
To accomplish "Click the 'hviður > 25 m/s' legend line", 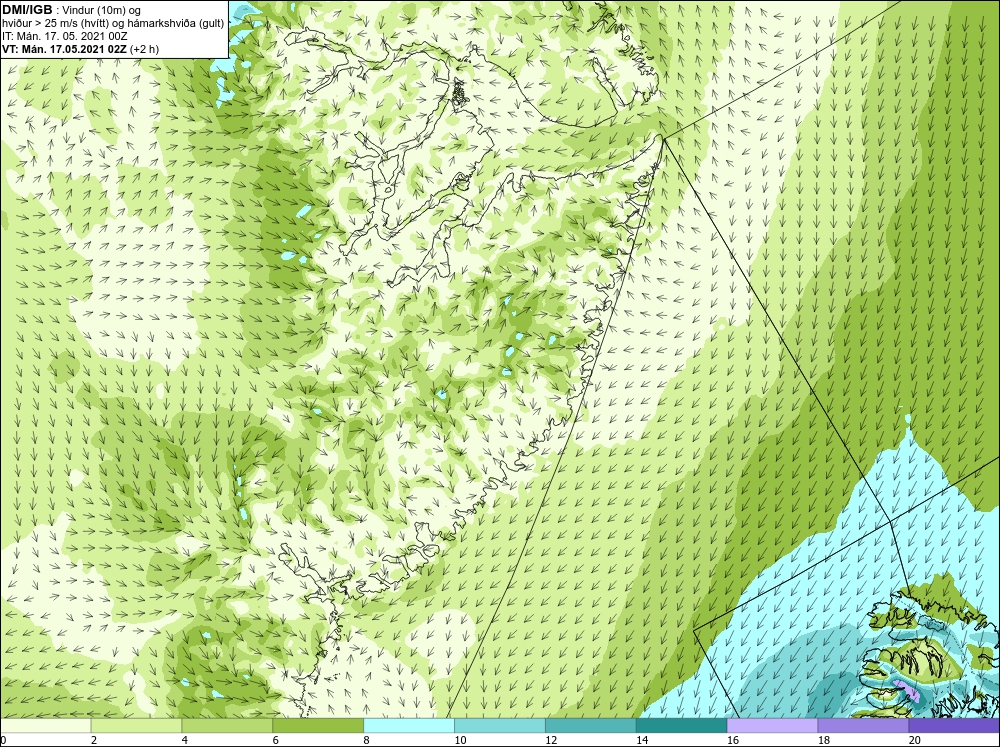I will (113, 24).
